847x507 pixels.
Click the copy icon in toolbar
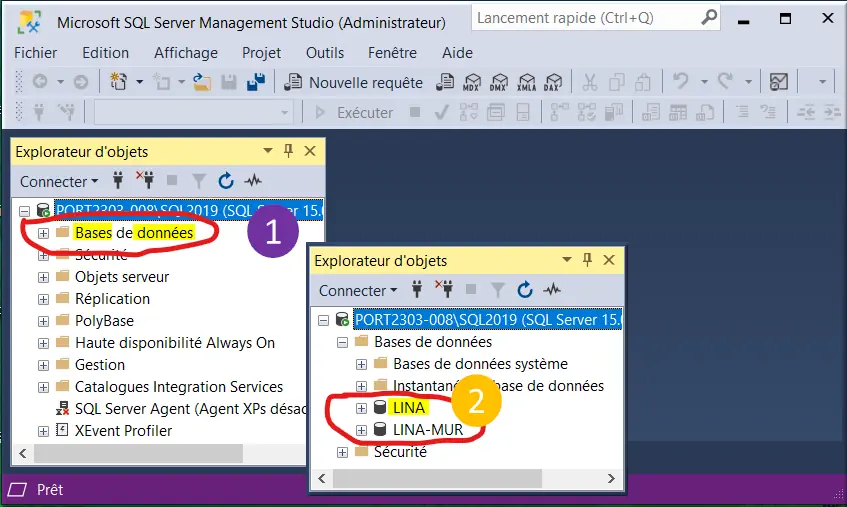pyautogui.click(x=616, y=82)
